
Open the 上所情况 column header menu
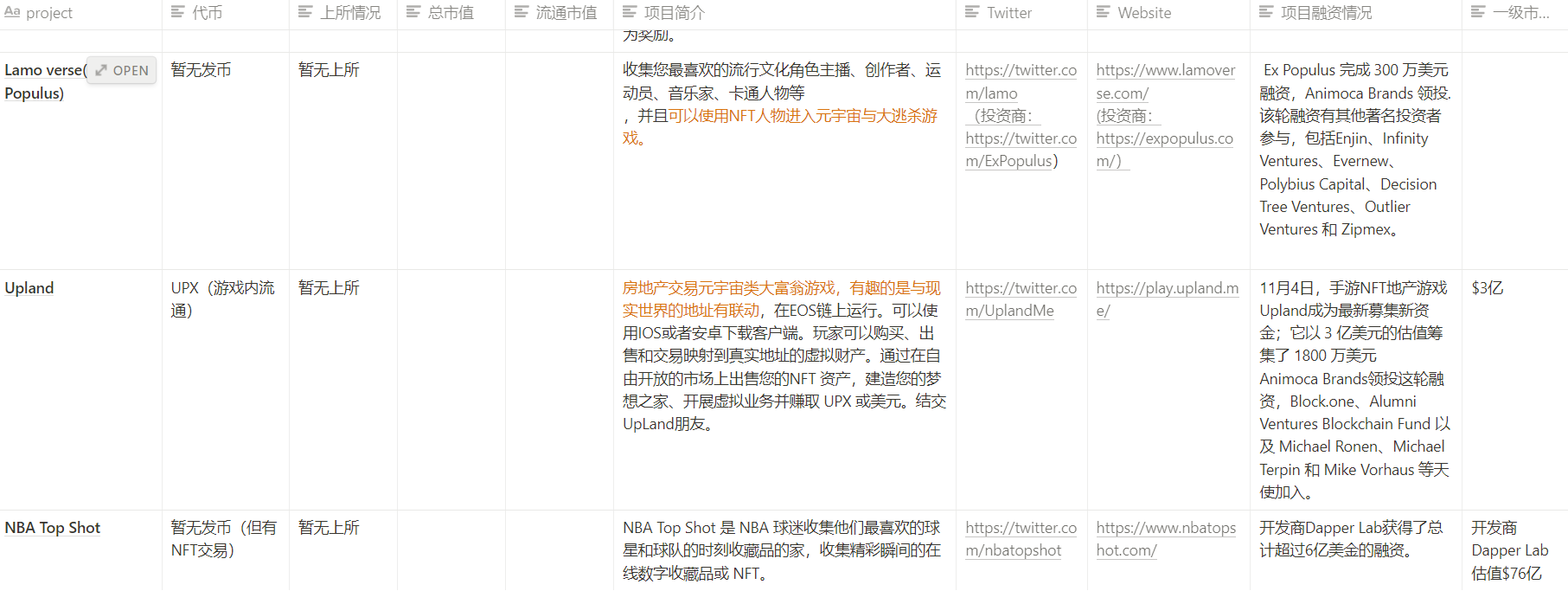pos(343,13)
